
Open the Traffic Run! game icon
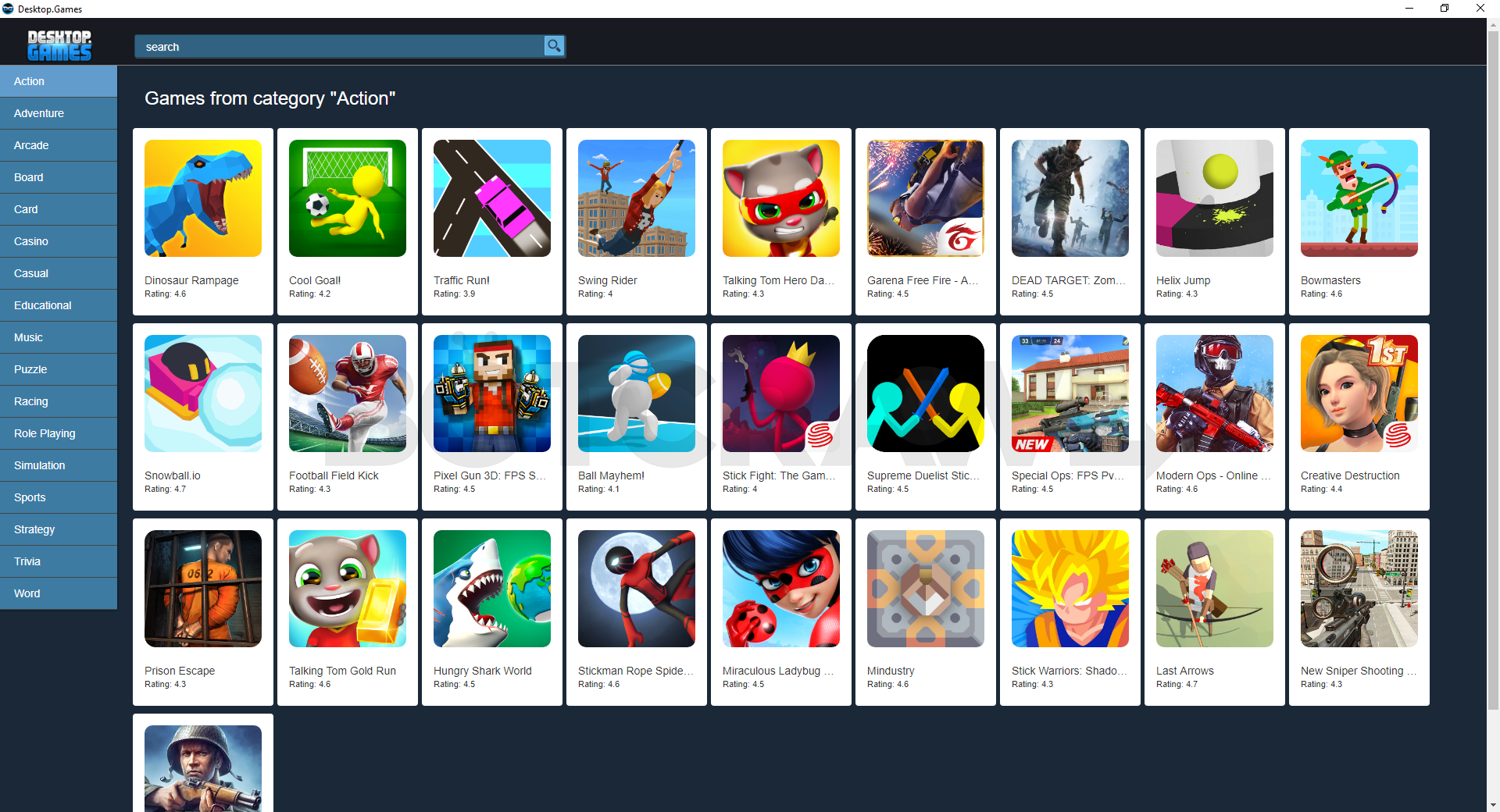(x=492, y=198)
